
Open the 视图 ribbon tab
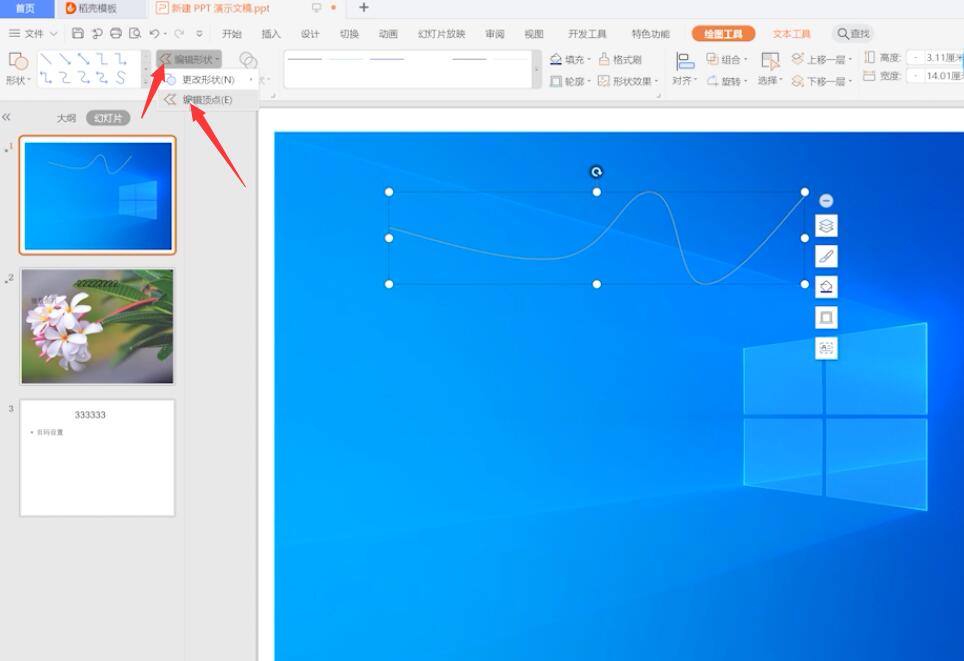pos(534,34)
